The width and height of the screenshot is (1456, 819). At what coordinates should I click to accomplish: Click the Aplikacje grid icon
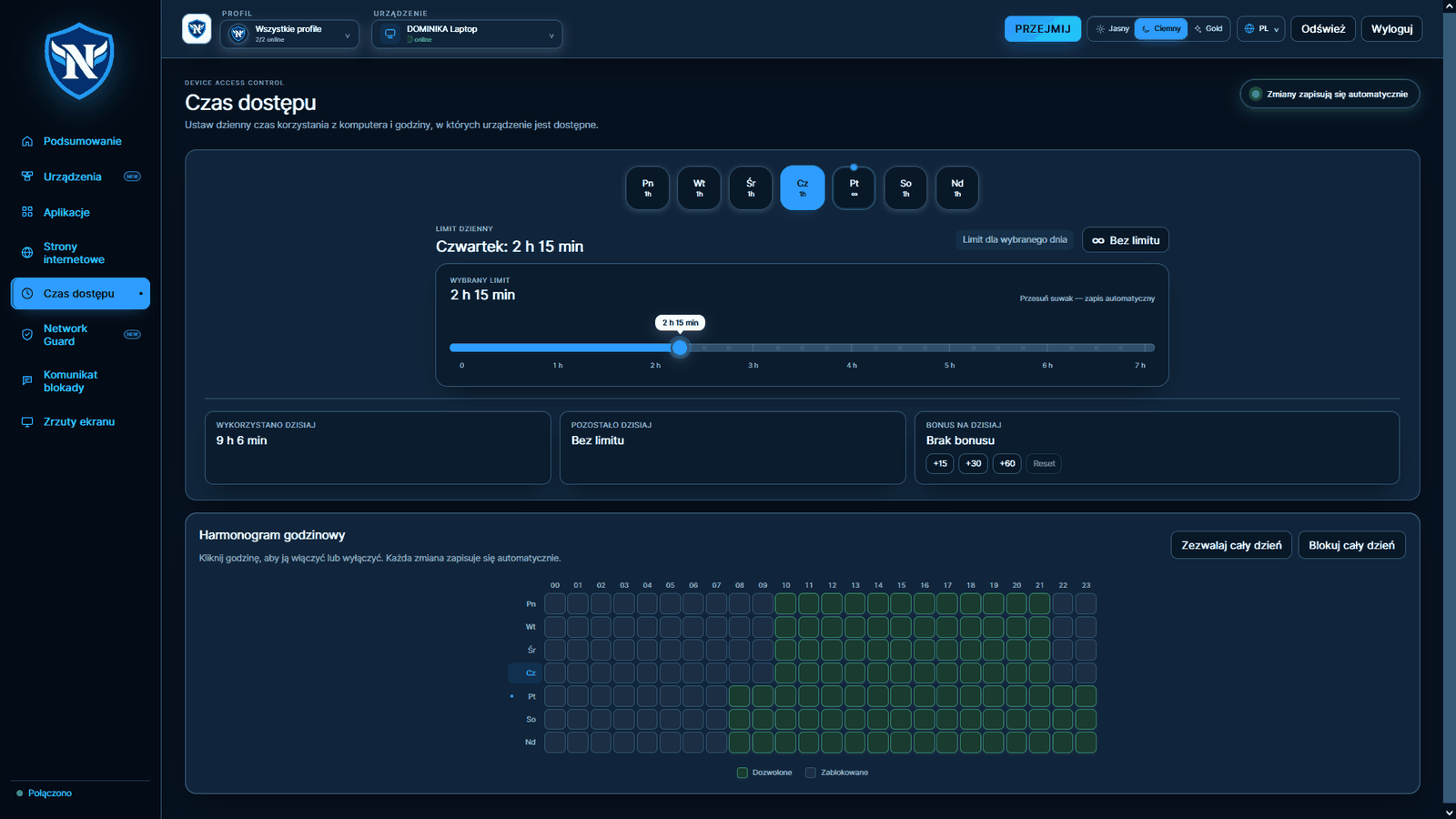(x=27, y=212)
